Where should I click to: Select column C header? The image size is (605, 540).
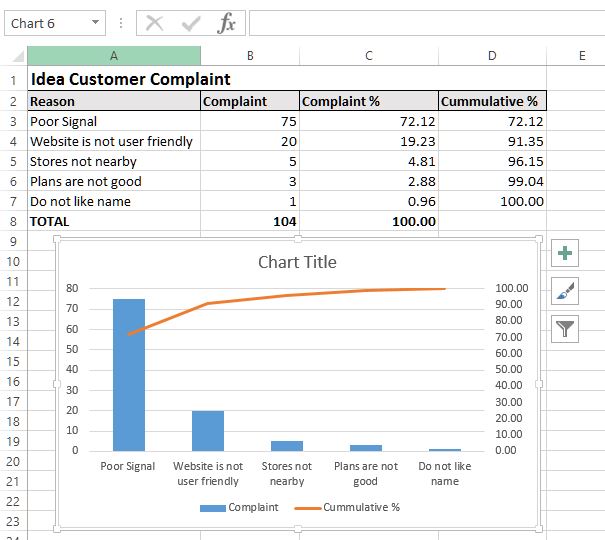[369, 56]
